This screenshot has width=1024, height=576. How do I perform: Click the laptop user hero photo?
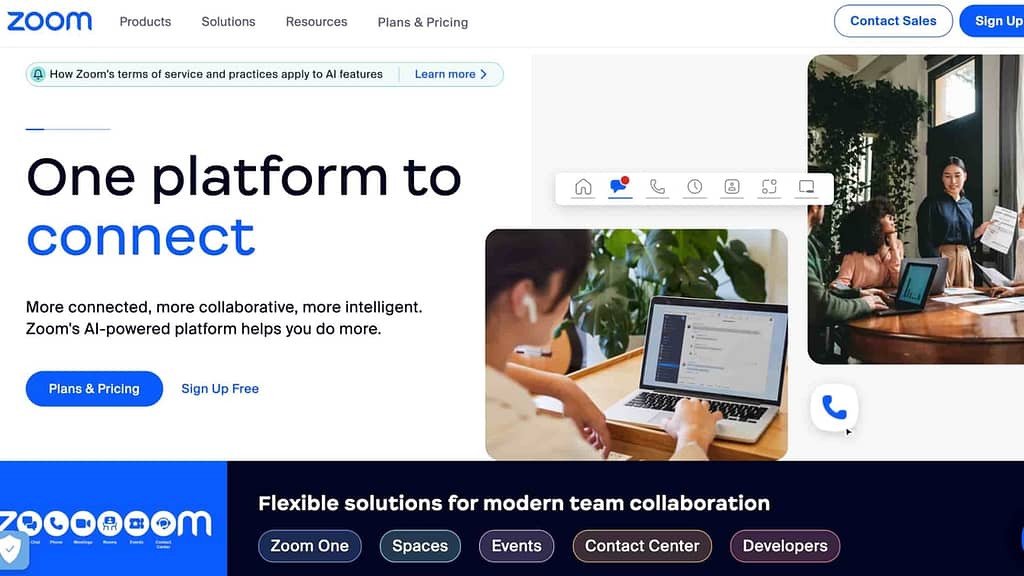click(x=636, y=344)
